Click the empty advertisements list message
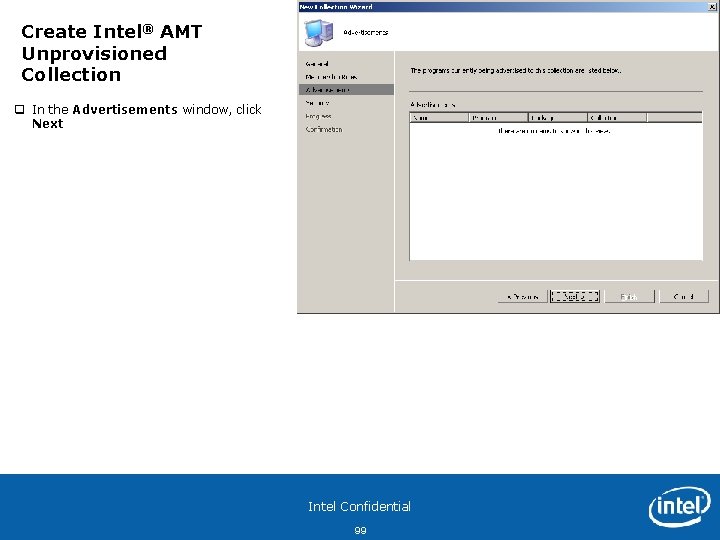This screenshot has height=540, width=720. [x=555, y=131]
